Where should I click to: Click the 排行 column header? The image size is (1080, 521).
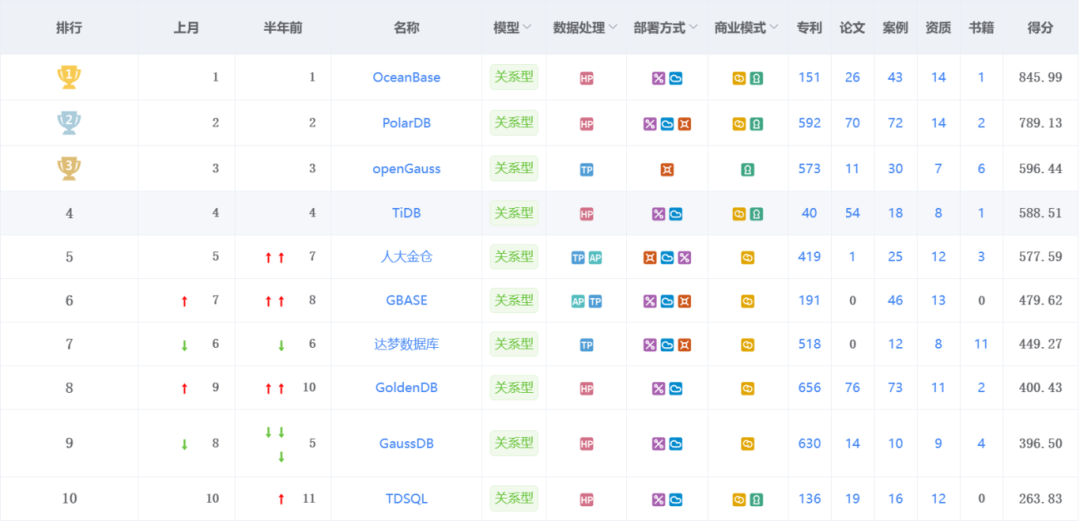(x=69, y=28)
